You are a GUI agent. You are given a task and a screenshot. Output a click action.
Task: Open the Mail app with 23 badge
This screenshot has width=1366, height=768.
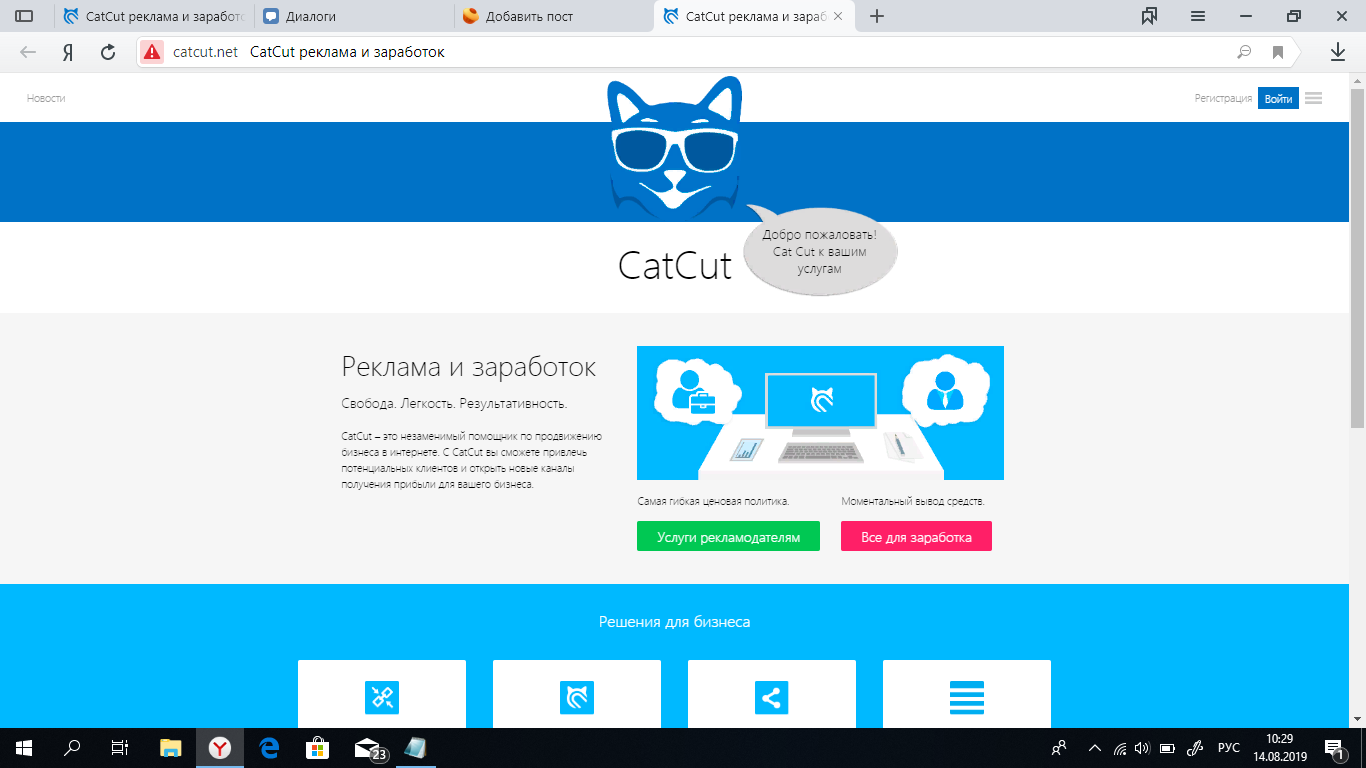369,748
